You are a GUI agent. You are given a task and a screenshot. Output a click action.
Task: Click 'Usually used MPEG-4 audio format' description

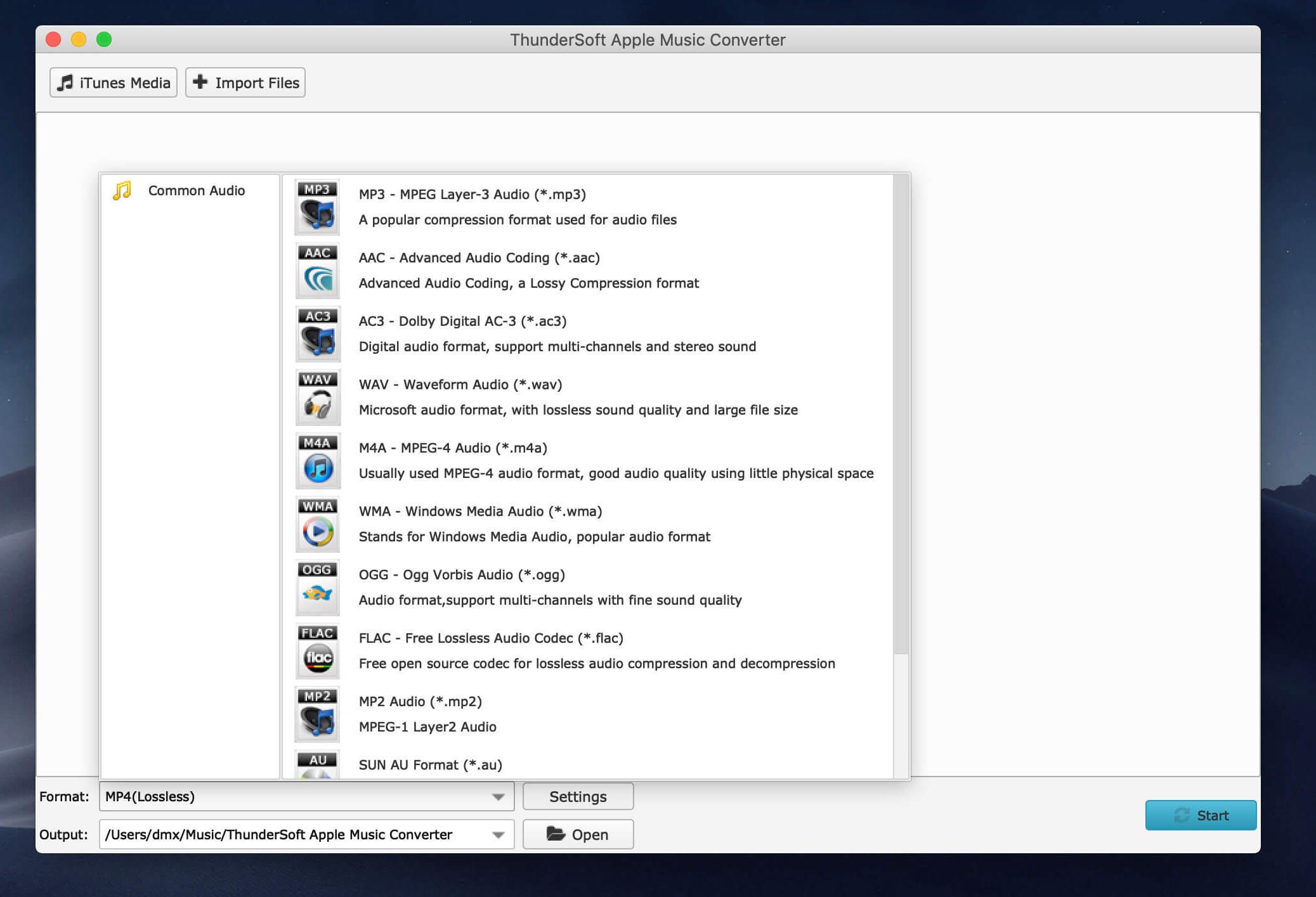click(x=616, y=473)
